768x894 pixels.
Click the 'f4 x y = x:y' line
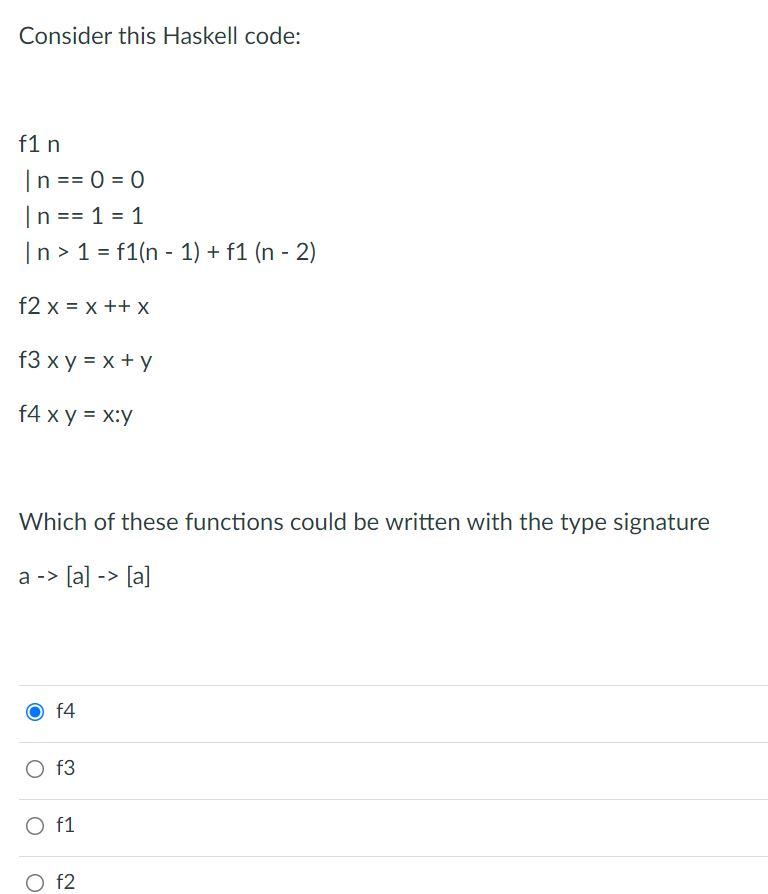click(x=76, y=414)
